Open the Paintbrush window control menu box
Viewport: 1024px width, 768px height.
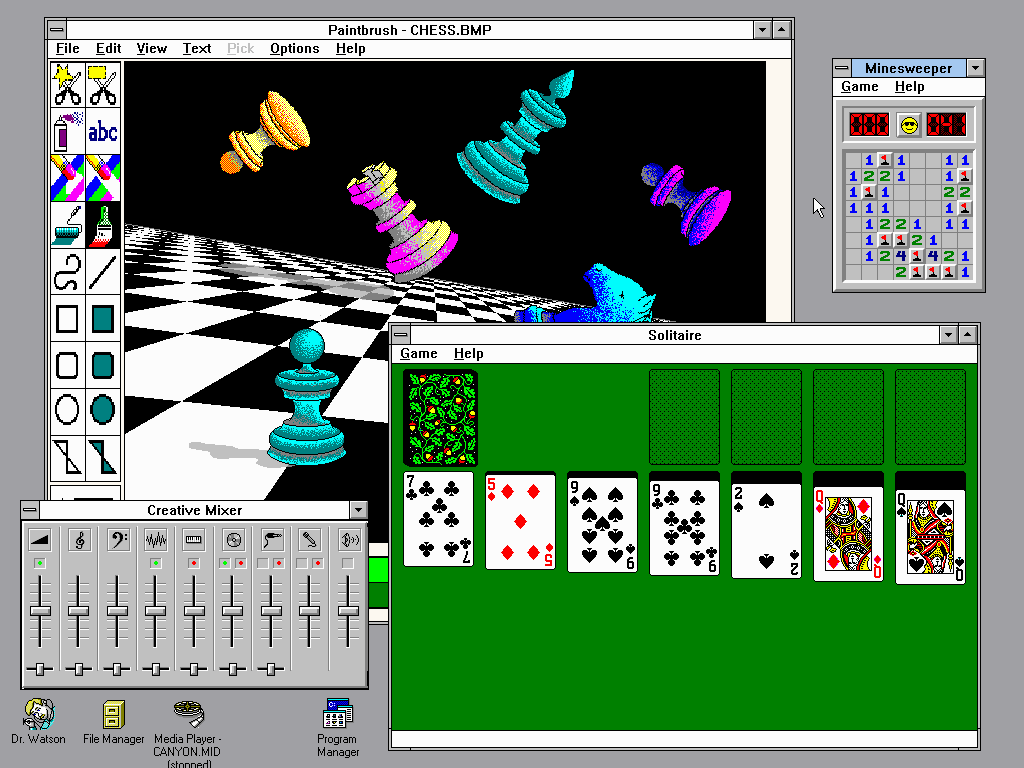57,29
